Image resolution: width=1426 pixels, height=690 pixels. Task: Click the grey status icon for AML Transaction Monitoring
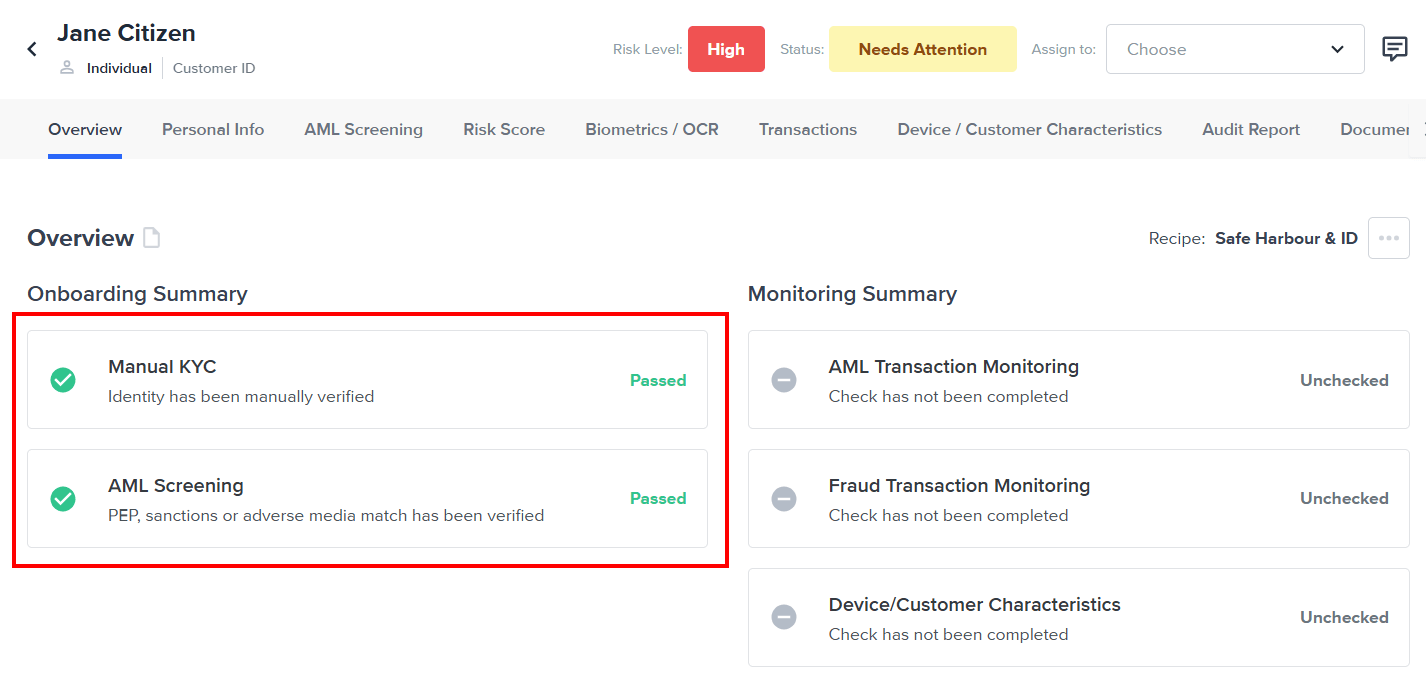(784, 380)
